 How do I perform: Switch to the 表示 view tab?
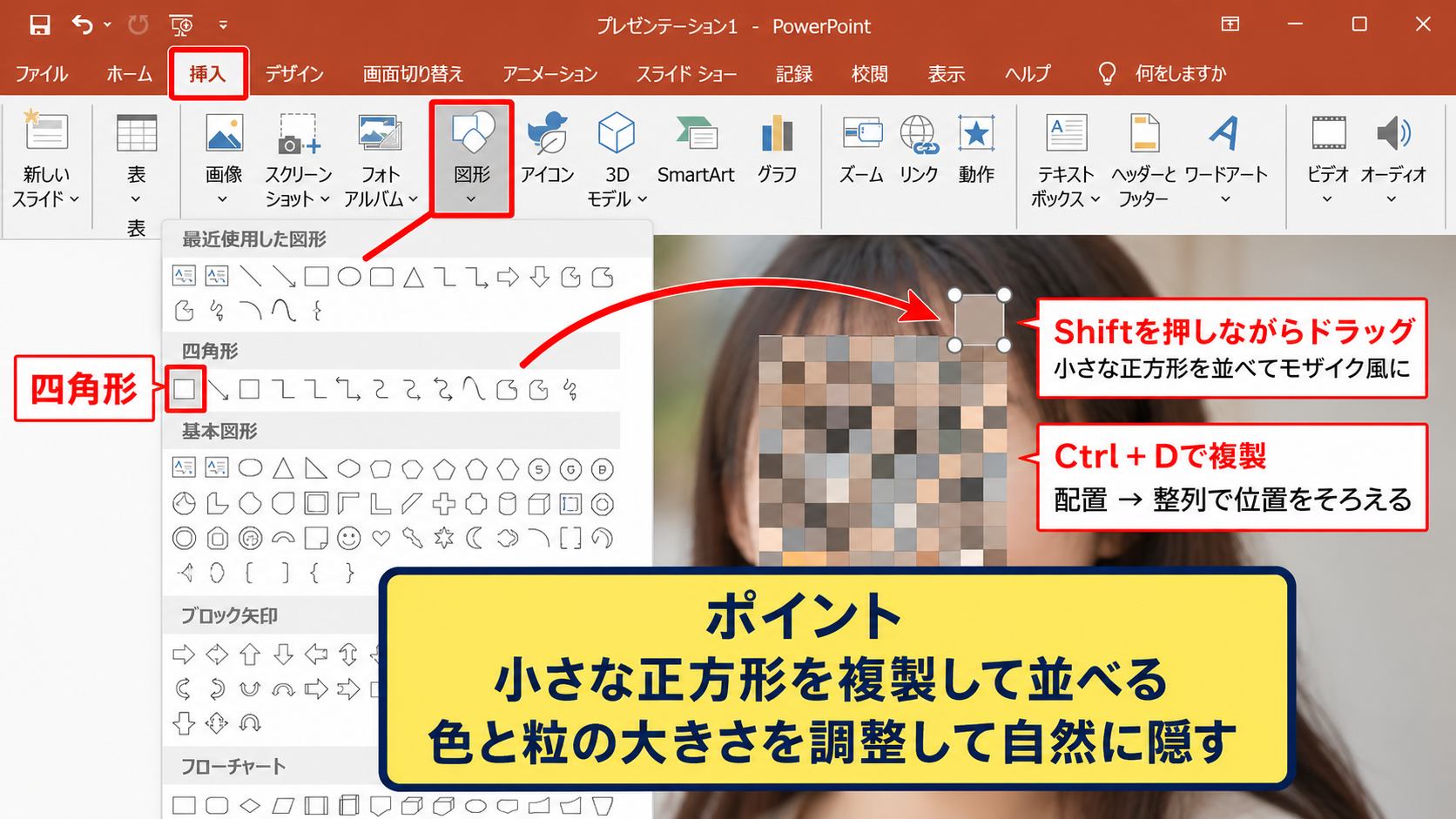[x=946, y=74]
